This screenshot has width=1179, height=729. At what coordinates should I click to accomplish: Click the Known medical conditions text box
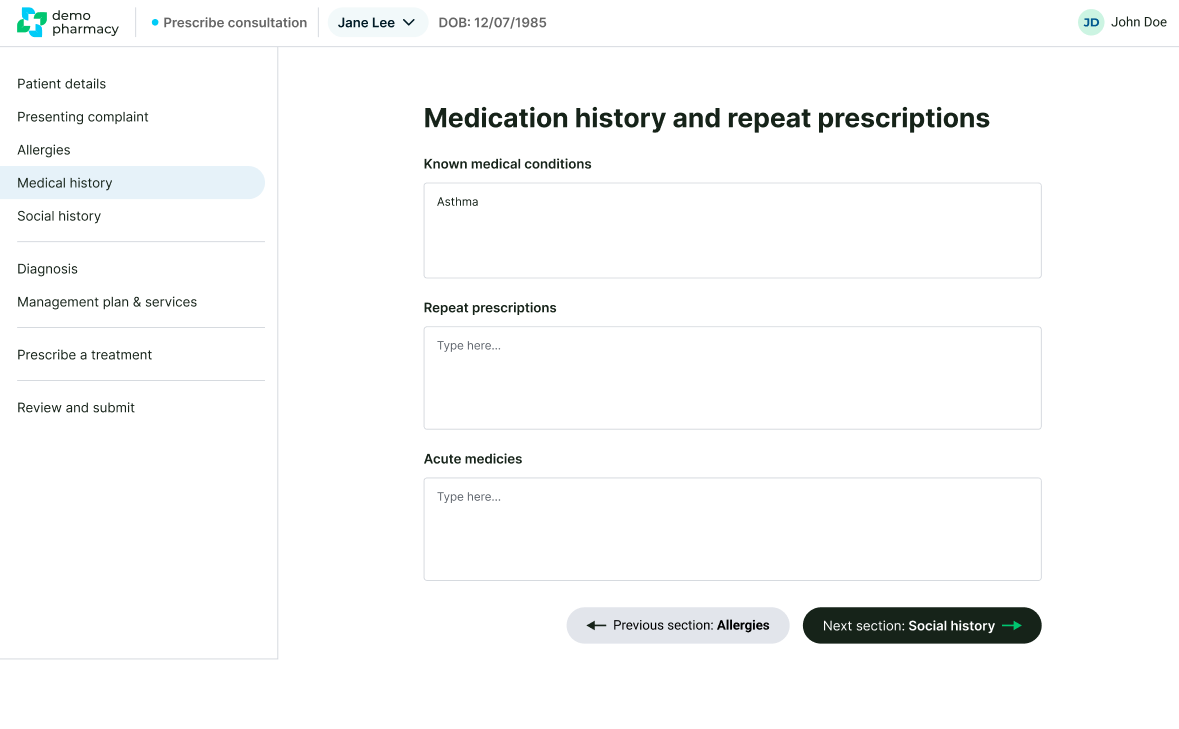732,231
